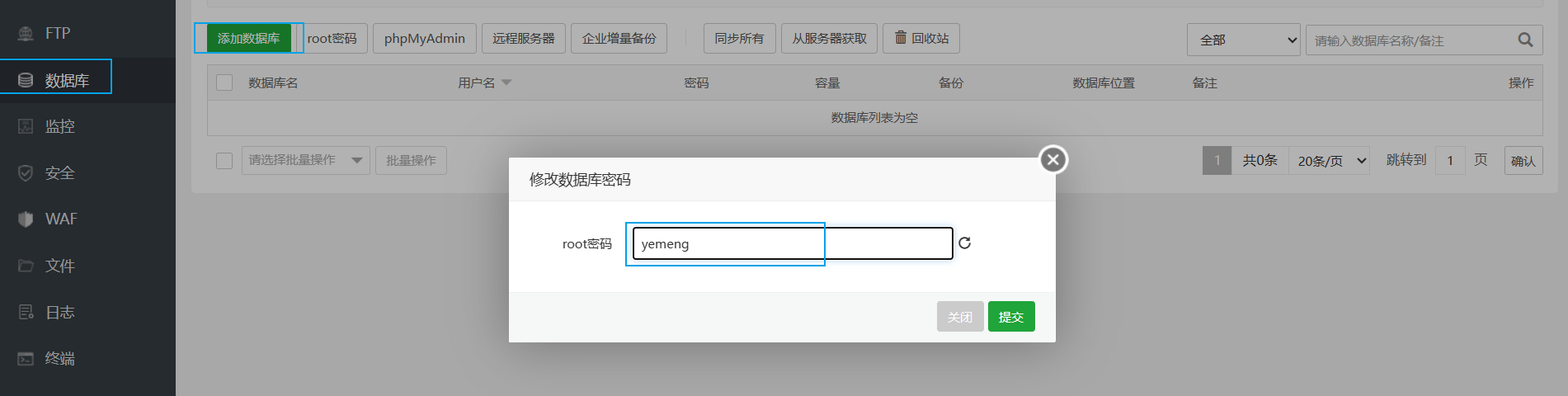Open the 终端 terminal icon in sidebar
Viewport: 1568px width, 396px height.
click(x=26, y=359)
